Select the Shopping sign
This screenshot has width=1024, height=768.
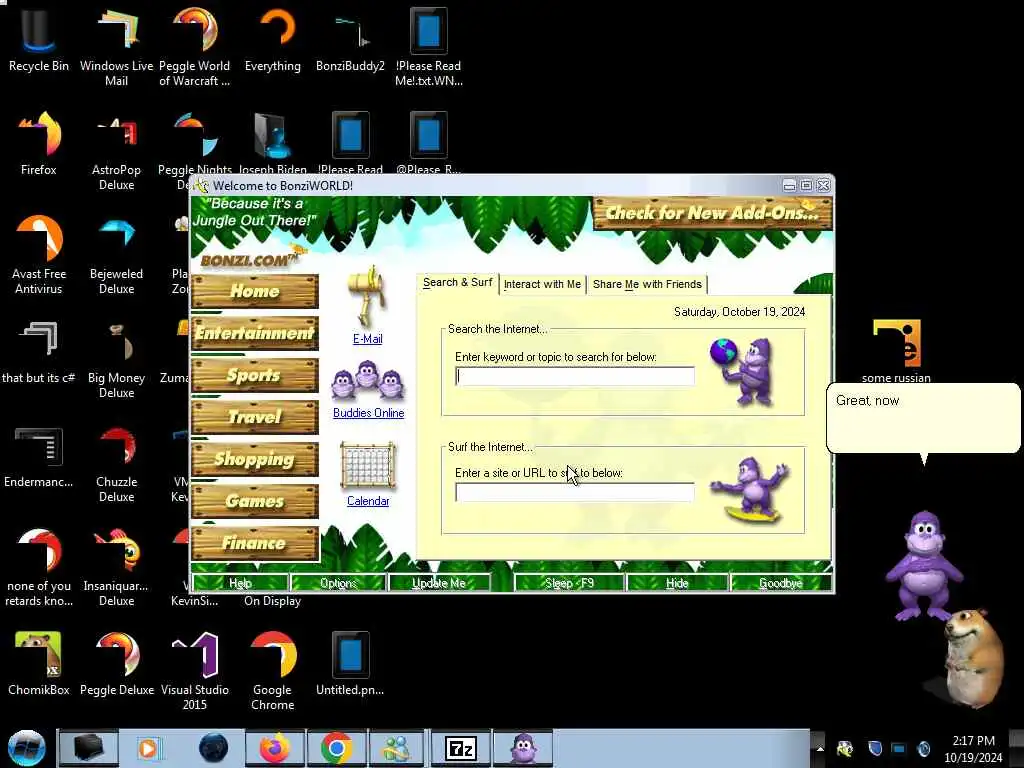click(255, 459)
